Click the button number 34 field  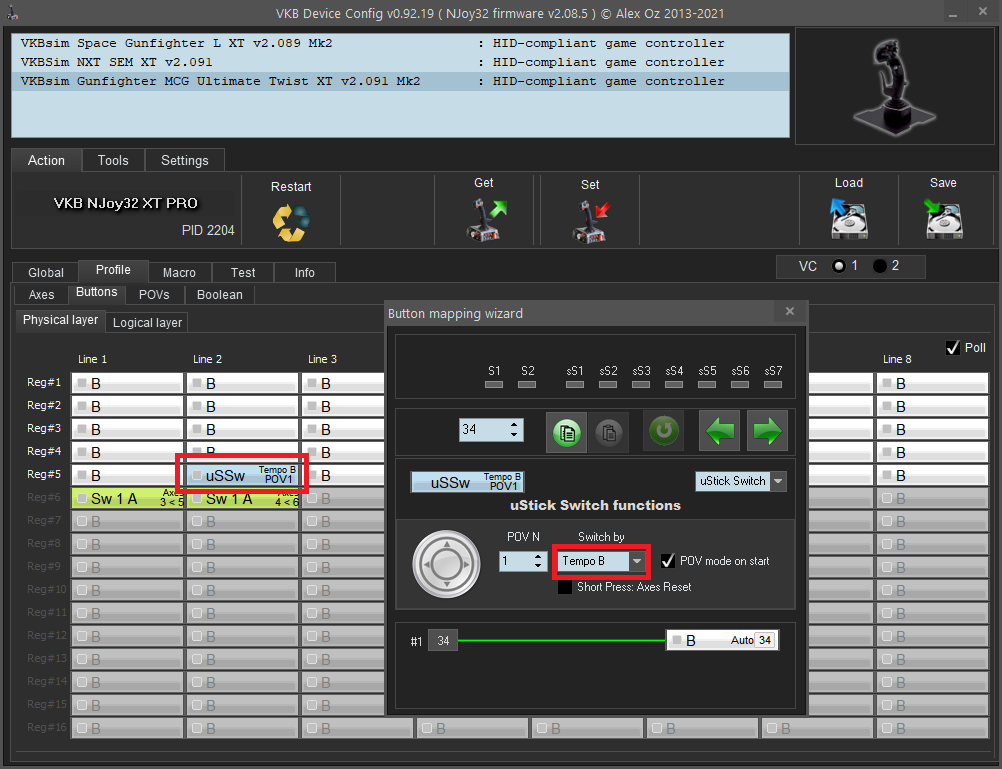tap(483, 429)
